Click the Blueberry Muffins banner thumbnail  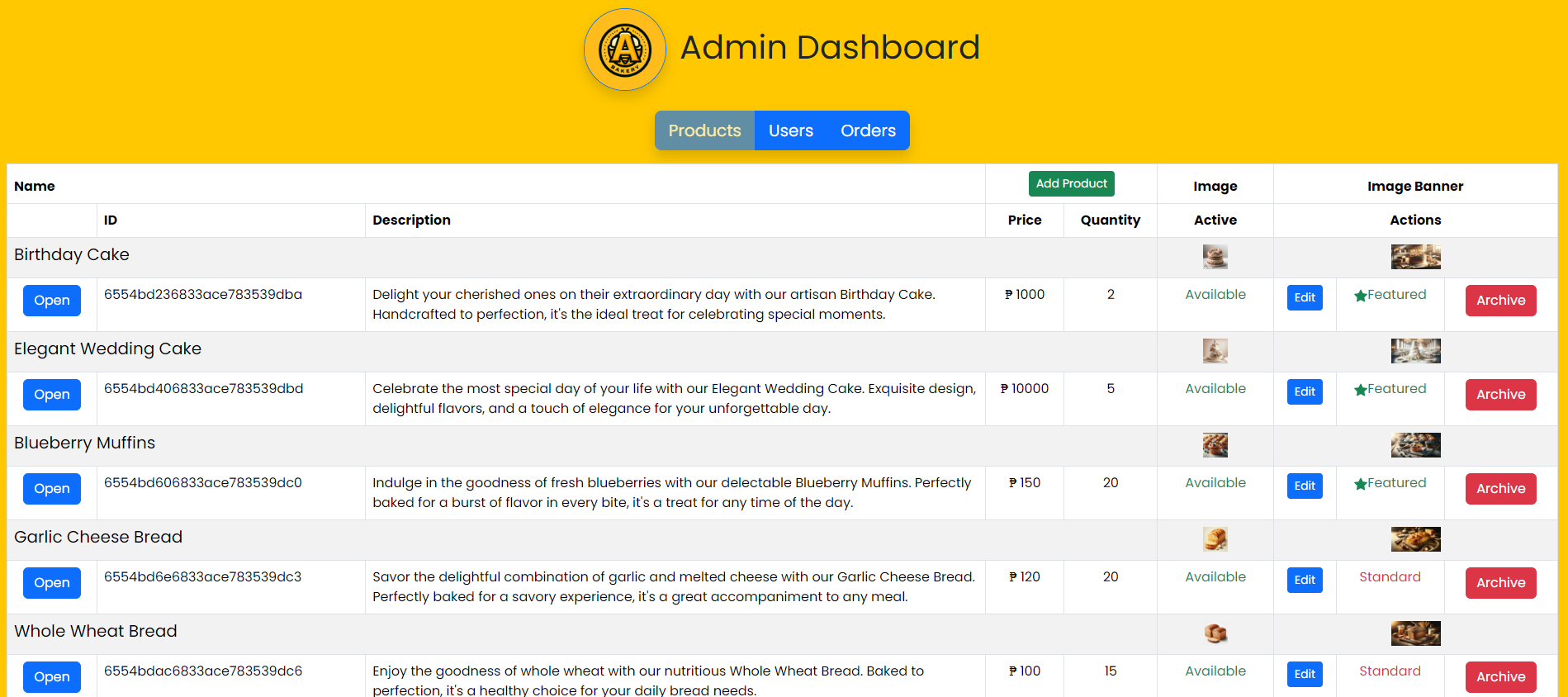(x=1415, y=445)
